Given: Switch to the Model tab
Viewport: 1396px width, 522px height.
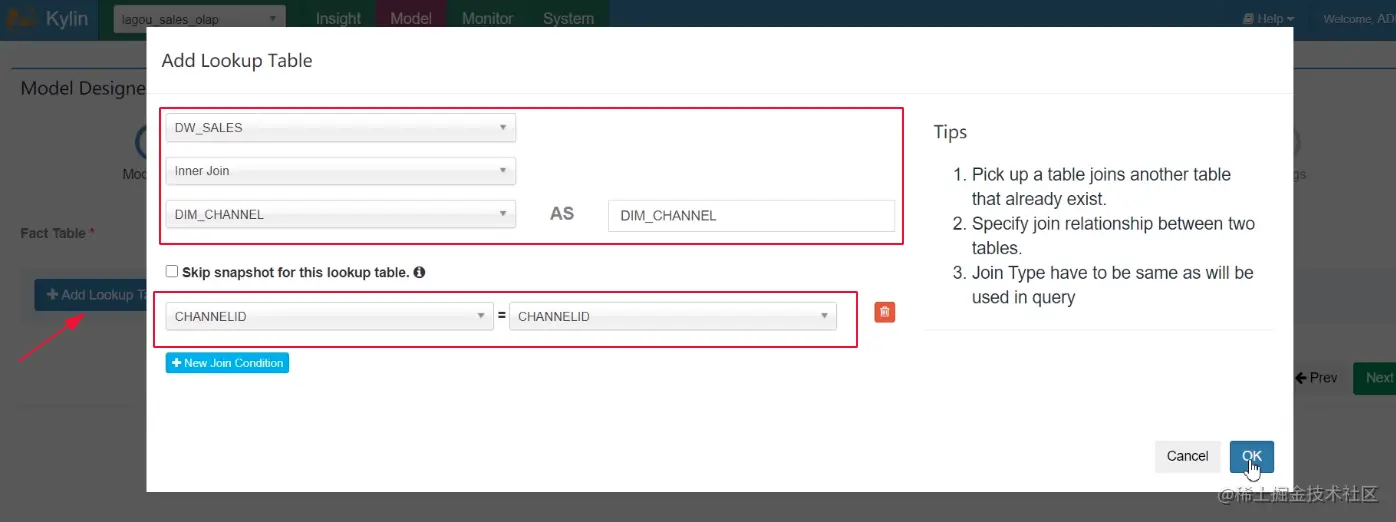Looking at the screenshot, I should (411, 19).
